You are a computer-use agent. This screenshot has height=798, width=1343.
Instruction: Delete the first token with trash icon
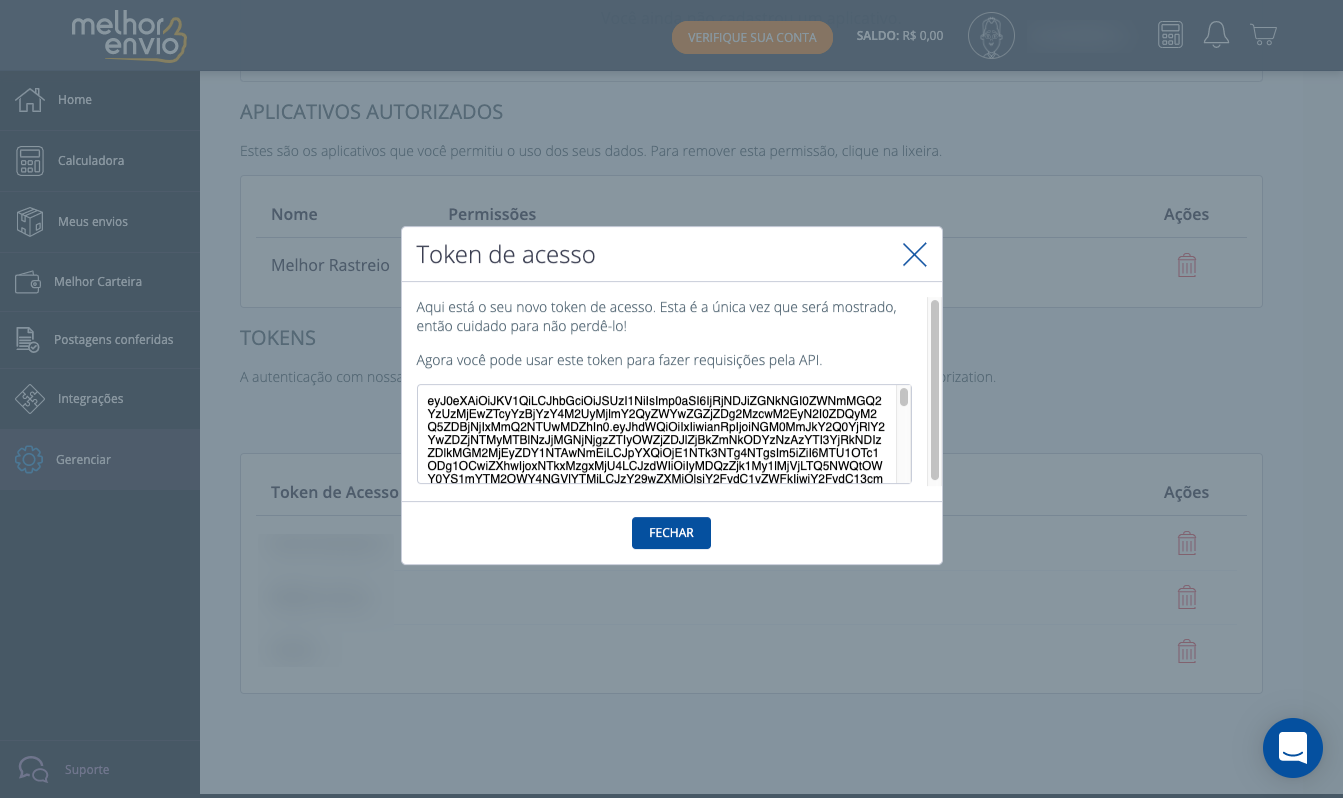tap(1187, 544)
